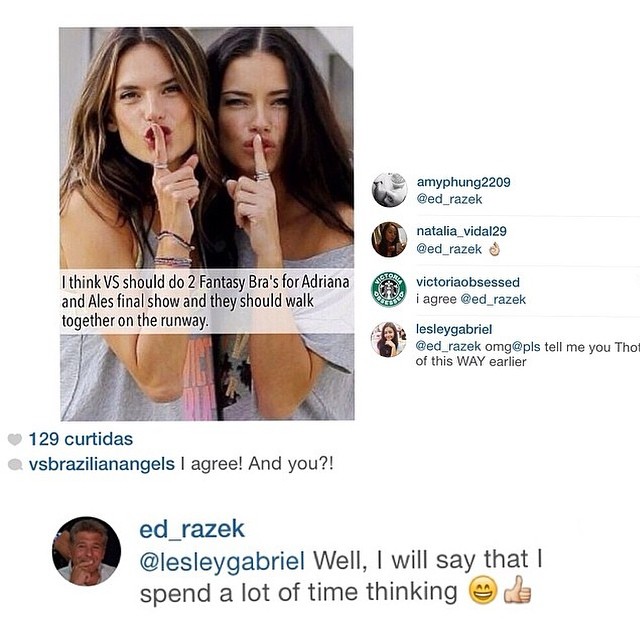The width and height of the screenshot is (640, 640).
Task: Click the OK hand emoji in natalia_vidal29's comment
Action: [x=495, y=249]
